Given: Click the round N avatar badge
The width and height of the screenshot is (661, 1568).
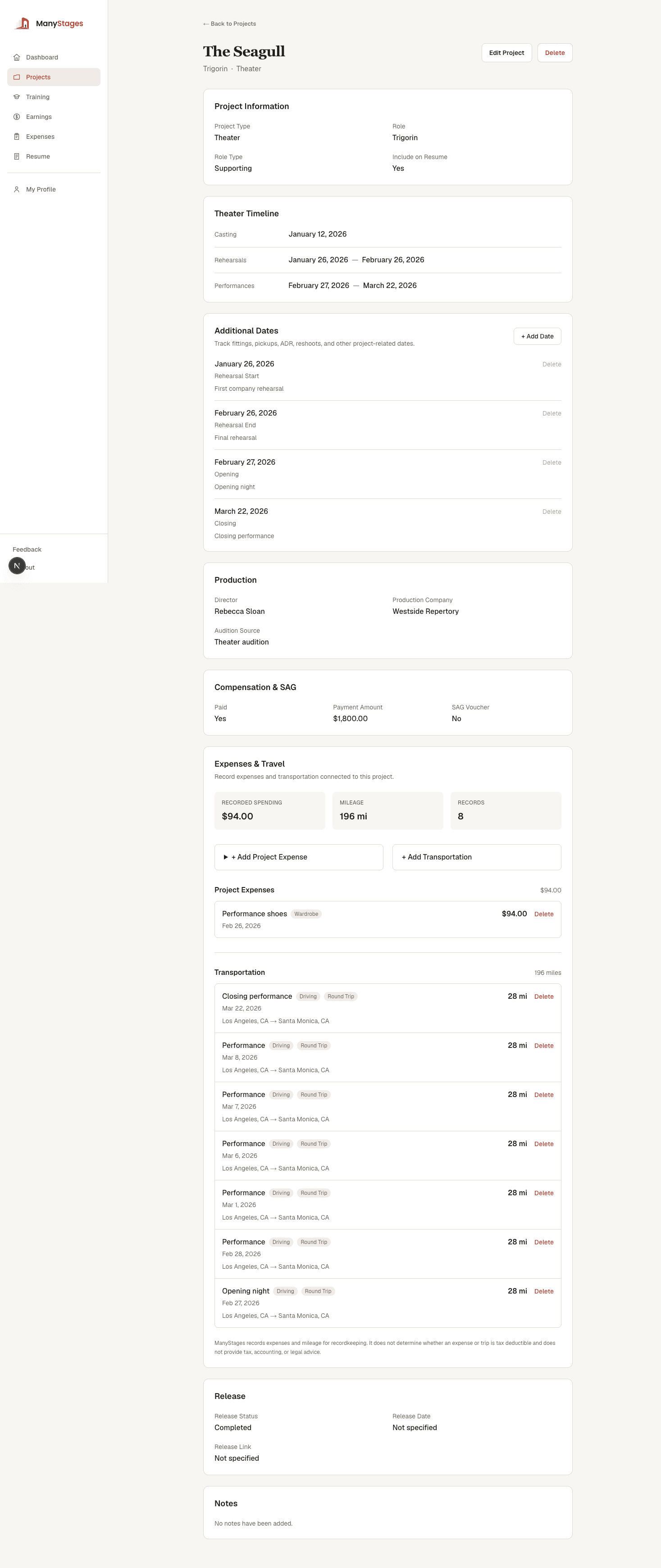Looking at the screenshot, I should click(x=17, y=566).
